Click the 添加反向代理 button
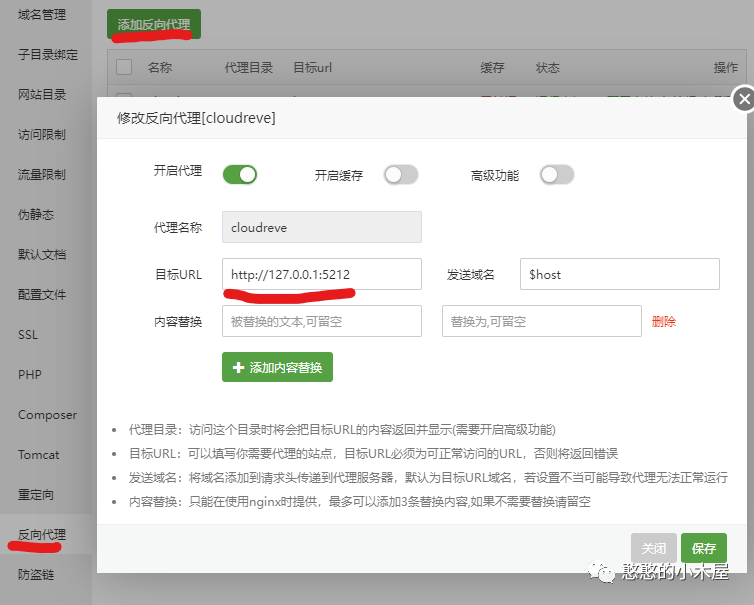This screenshot has height=605, width=754. (154, 24)
